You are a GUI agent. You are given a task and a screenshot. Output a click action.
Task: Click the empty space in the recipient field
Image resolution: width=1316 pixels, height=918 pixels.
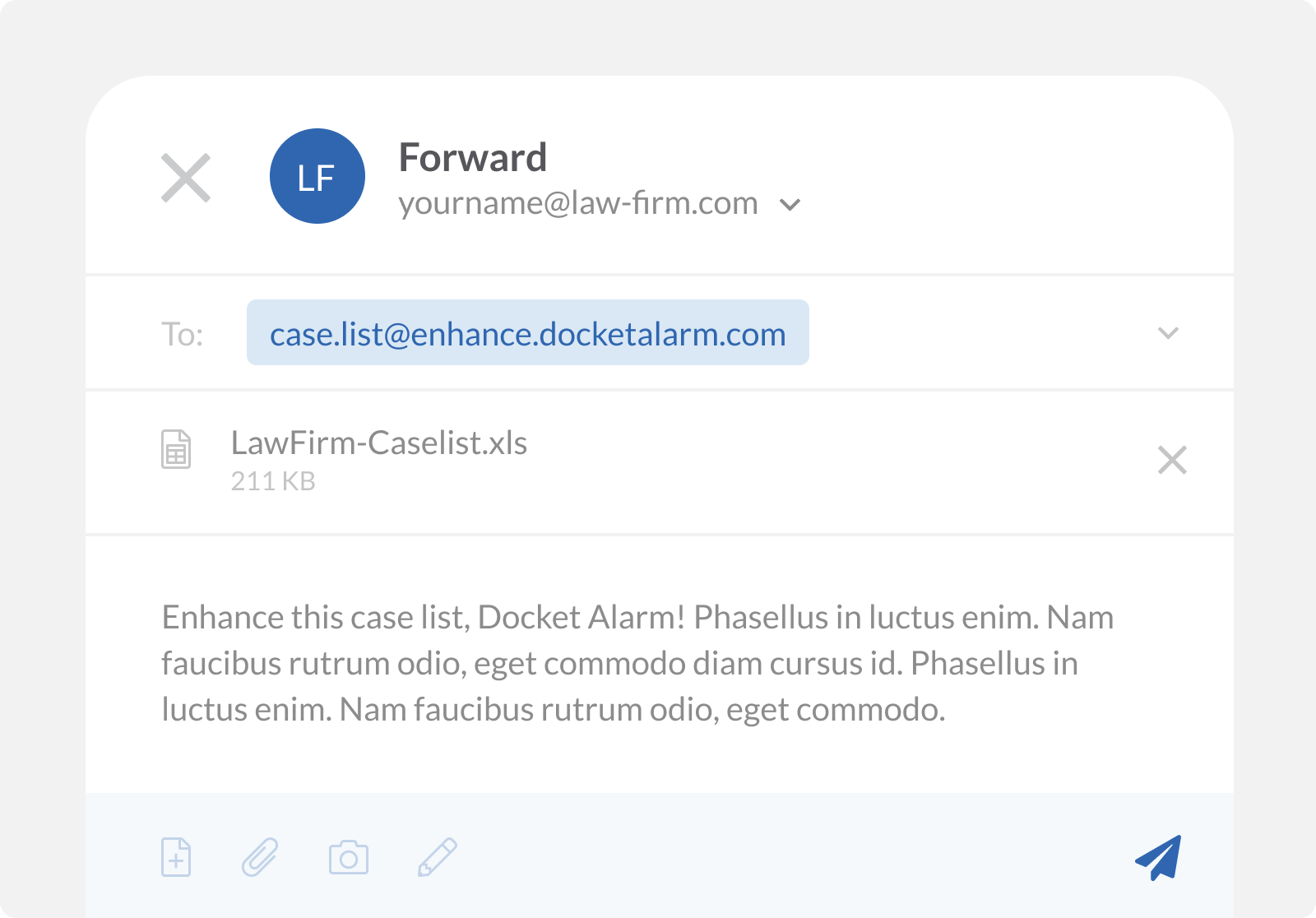click(x=971, y=333)
